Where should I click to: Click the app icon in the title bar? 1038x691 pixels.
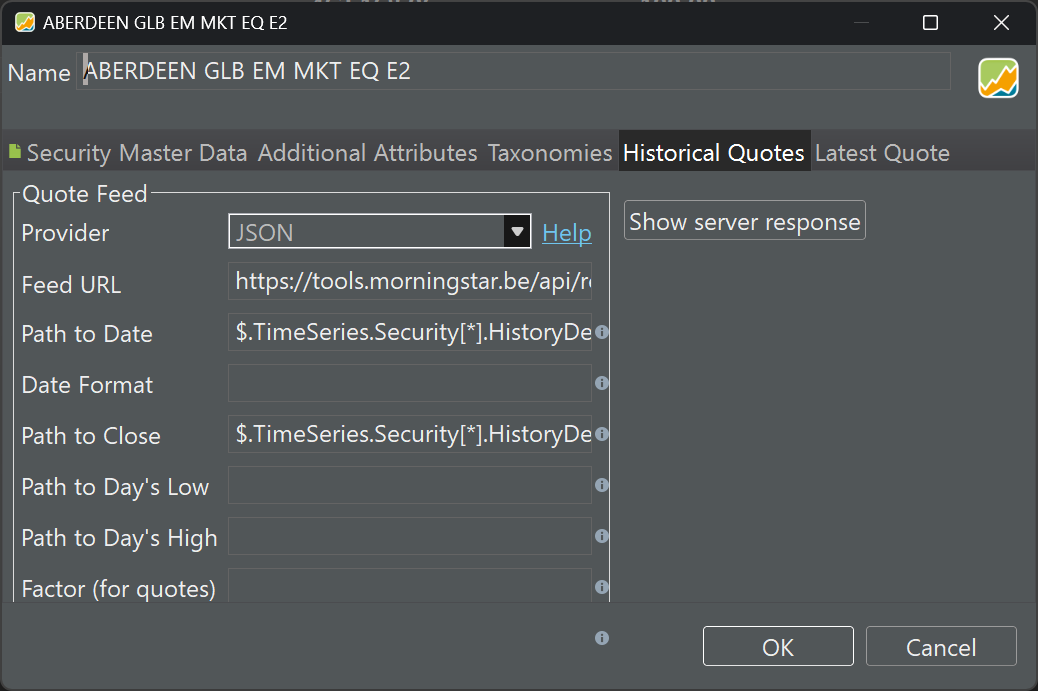click(25, 23)
